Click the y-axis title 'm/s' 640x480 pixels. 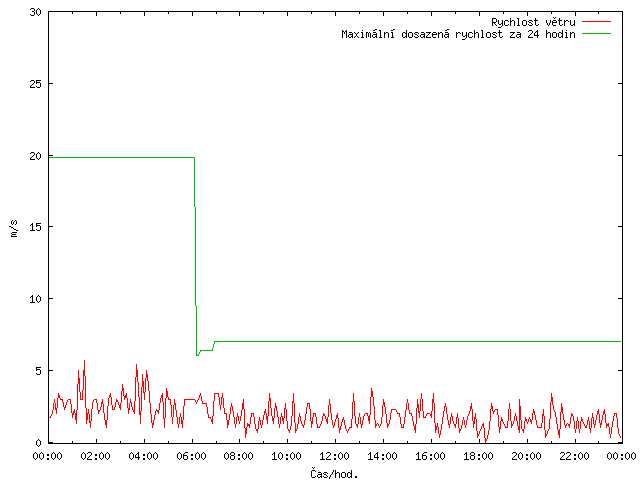point(14,229)
